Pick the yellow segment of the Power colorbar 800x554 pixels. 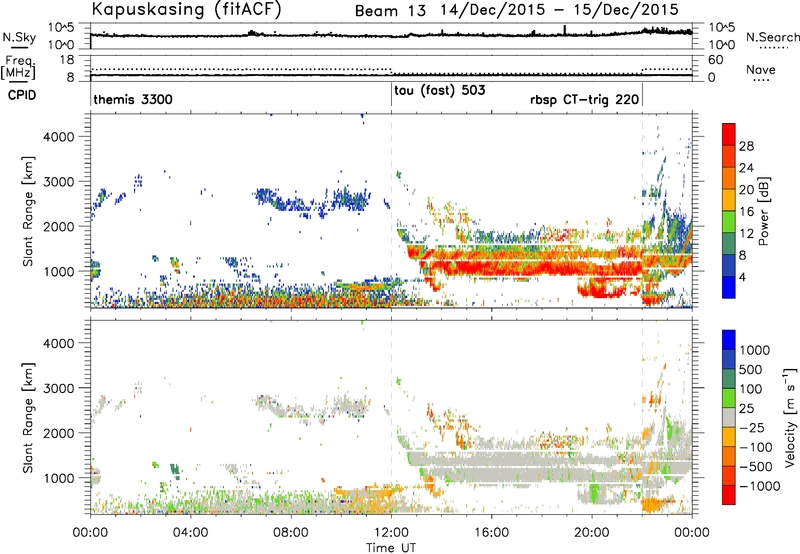[729, 199]
